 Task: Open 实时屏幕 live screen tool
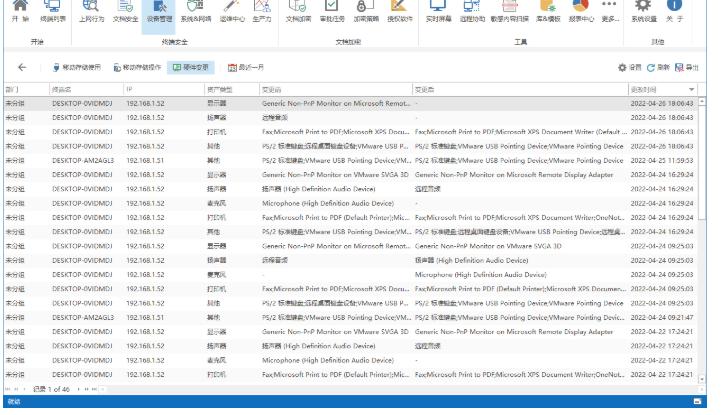click(439, 10)
